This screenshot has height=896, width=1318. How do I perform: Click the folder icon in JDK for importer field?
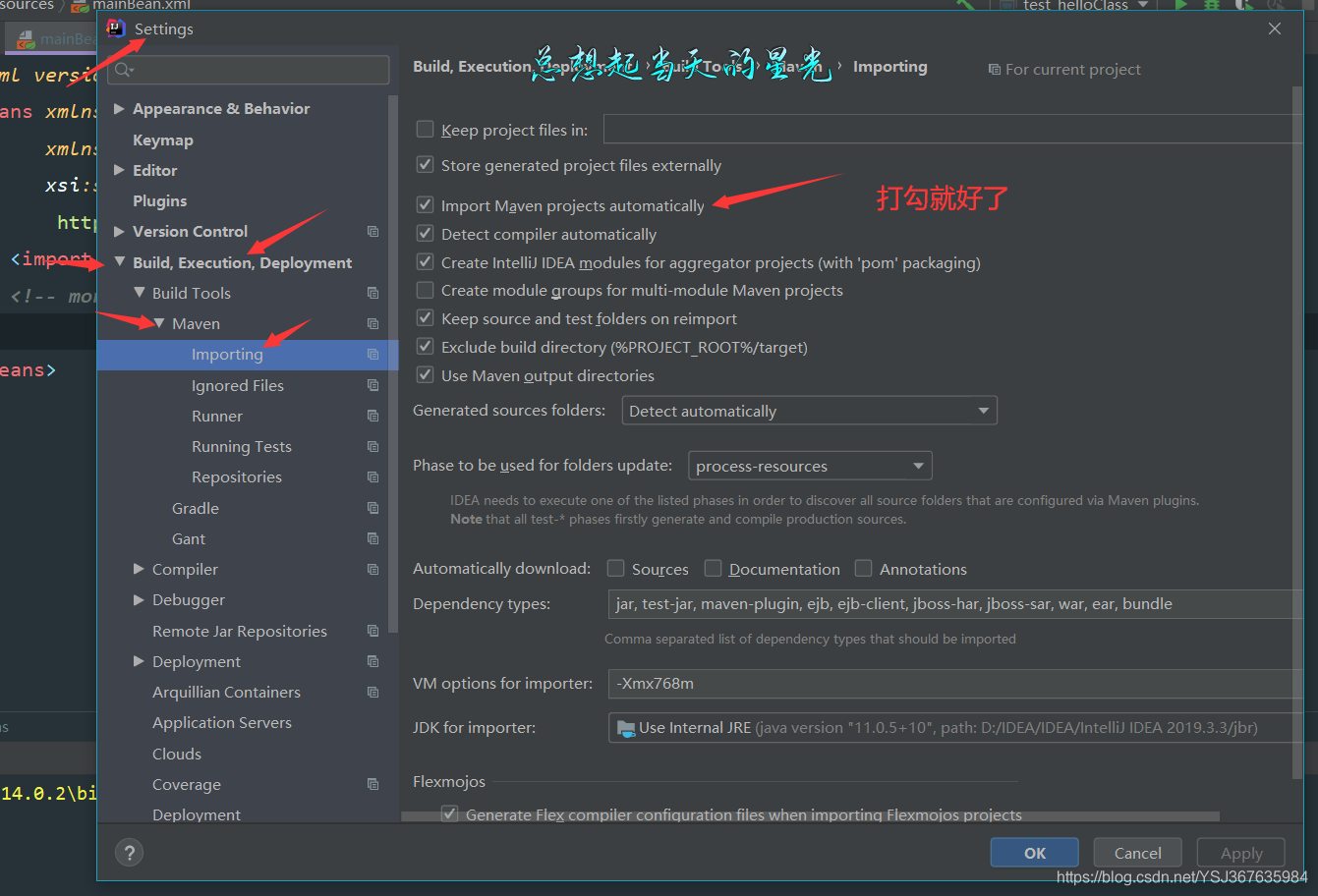[625, 728]
